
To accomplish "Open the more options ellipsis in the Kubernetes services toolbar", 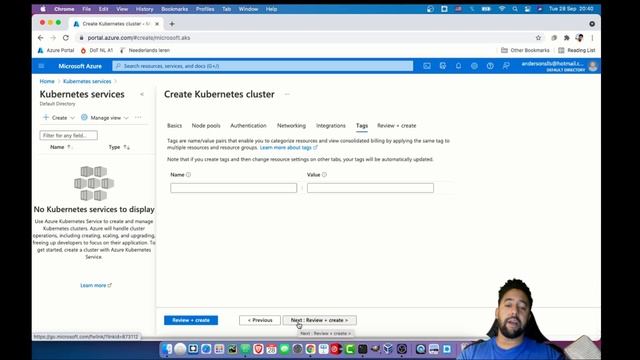I will [x=138, y=118].
